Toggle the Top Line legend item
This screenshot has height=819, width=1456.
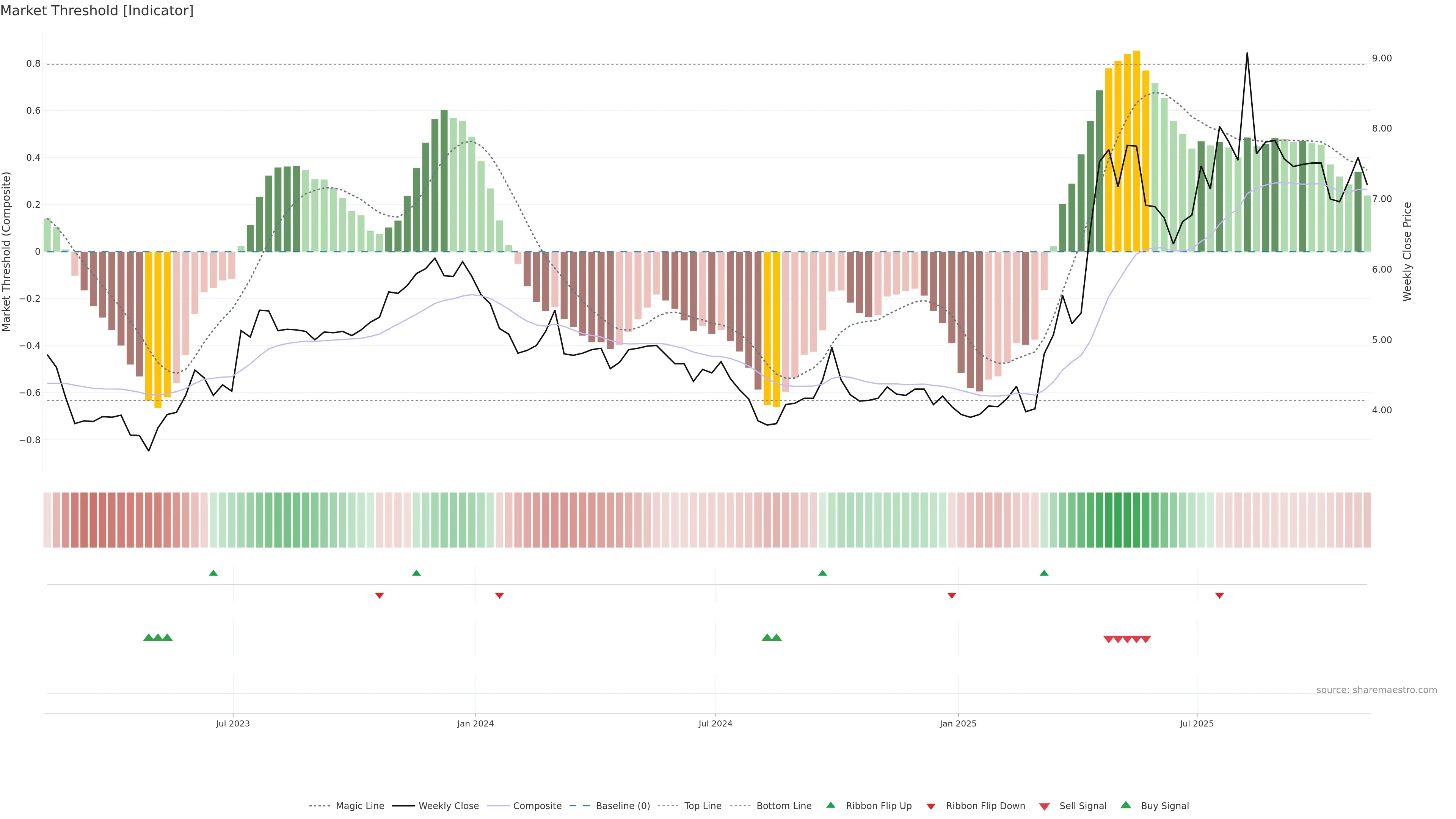[x=703, y=806]
